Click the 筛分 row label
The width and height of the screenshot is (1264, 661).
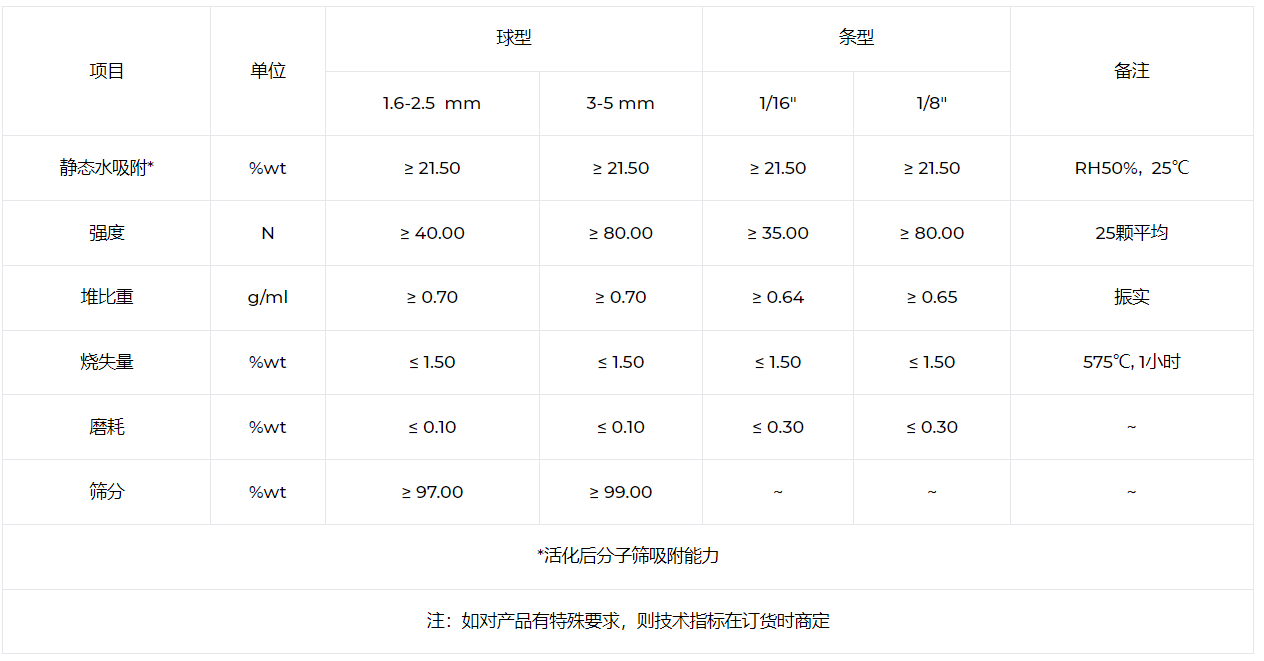click(x=106, y=492)
